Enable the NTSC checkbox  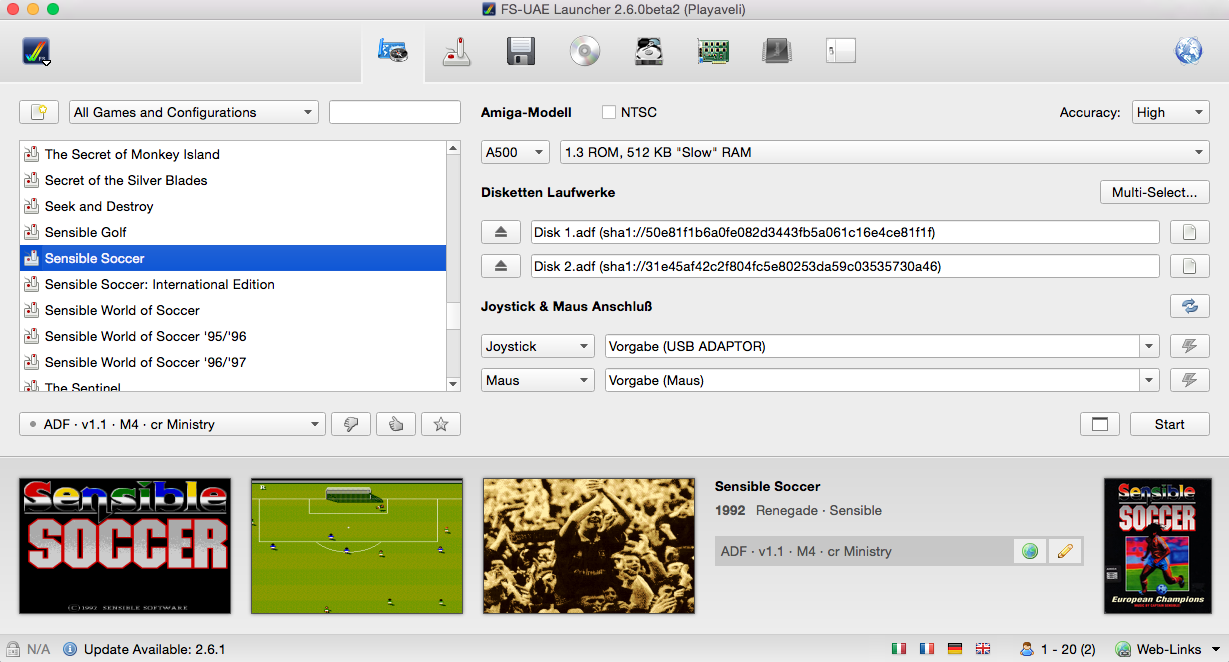pyautogui.click(x=609, y=112)
